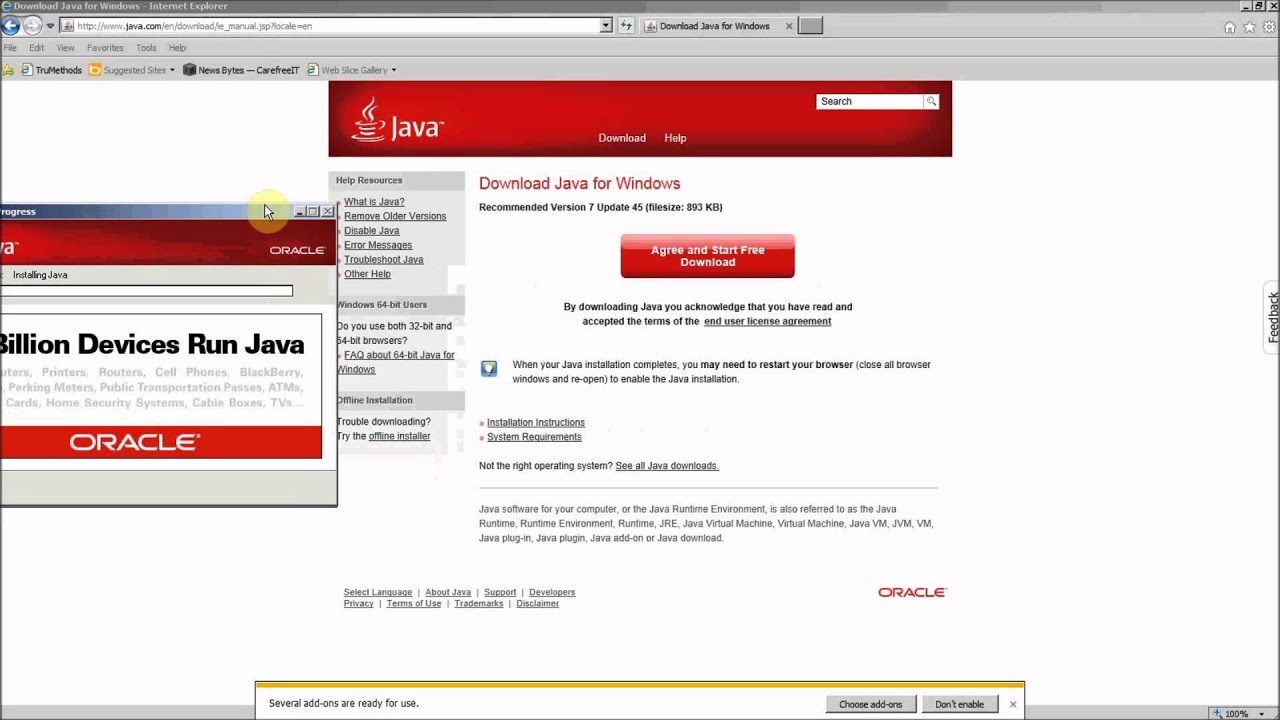Expand the address bar autocomplete dropdown

(605, 26)
